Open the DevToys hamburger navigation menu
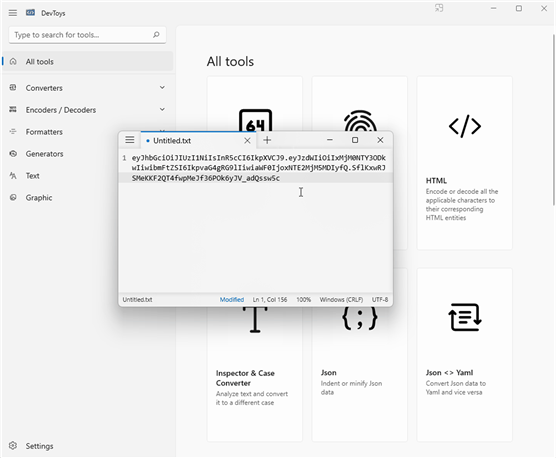Viewport: 556px width, 458px height. pyautogui.click(x=13, y=13)
